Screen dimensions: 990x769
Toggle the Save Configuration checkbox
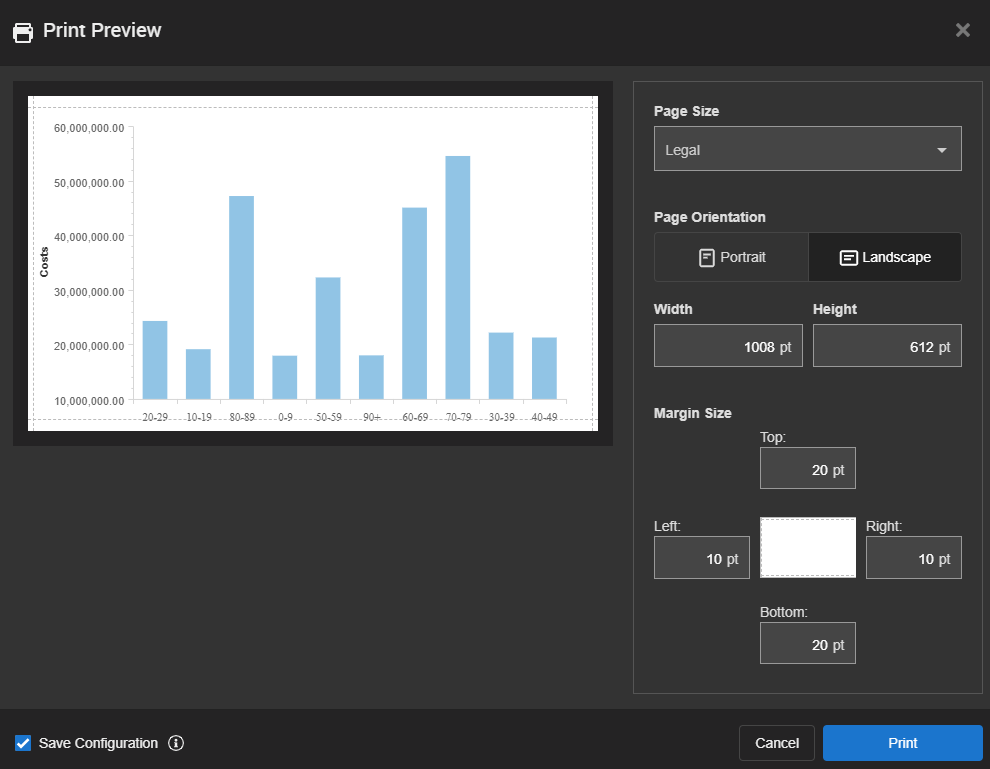(23, 743)
